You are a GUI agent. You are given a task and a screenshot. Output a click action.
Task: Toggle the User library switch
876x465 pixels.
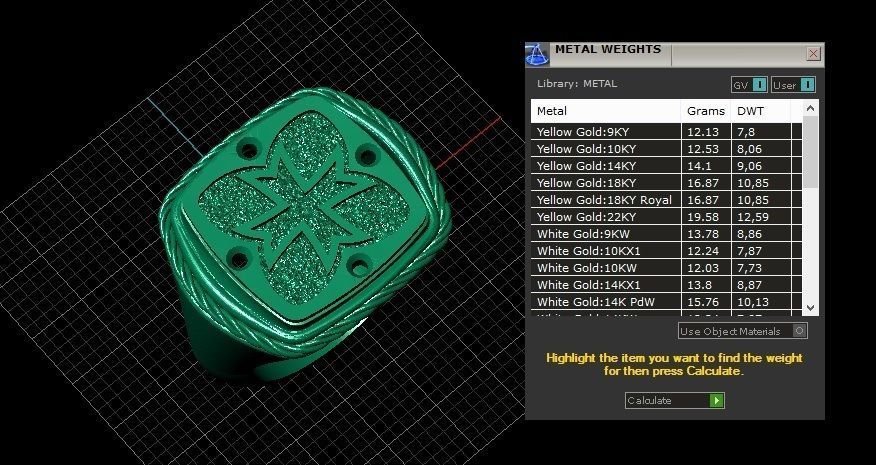coord(793,85)
